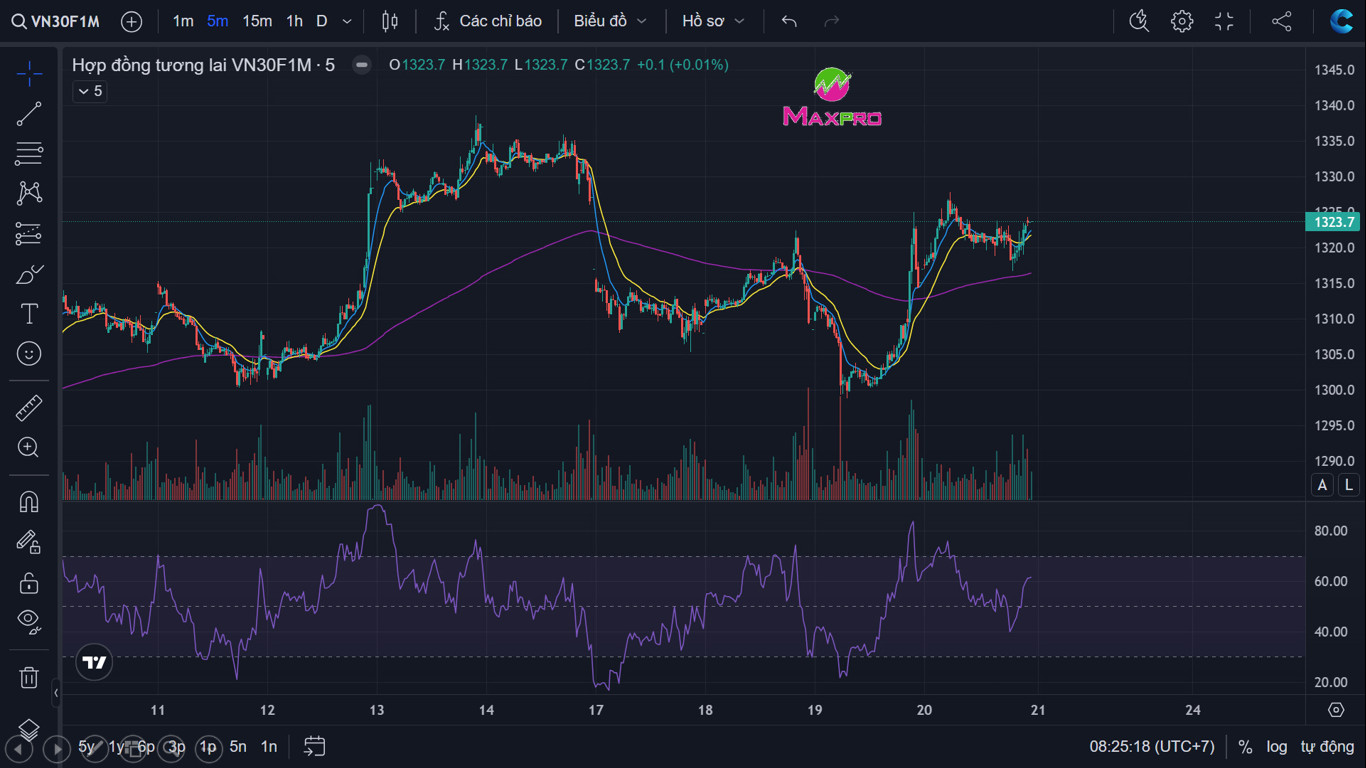Open chart settings gear icon
The width and height of the screenshot is (1366, 768).
1182,21
